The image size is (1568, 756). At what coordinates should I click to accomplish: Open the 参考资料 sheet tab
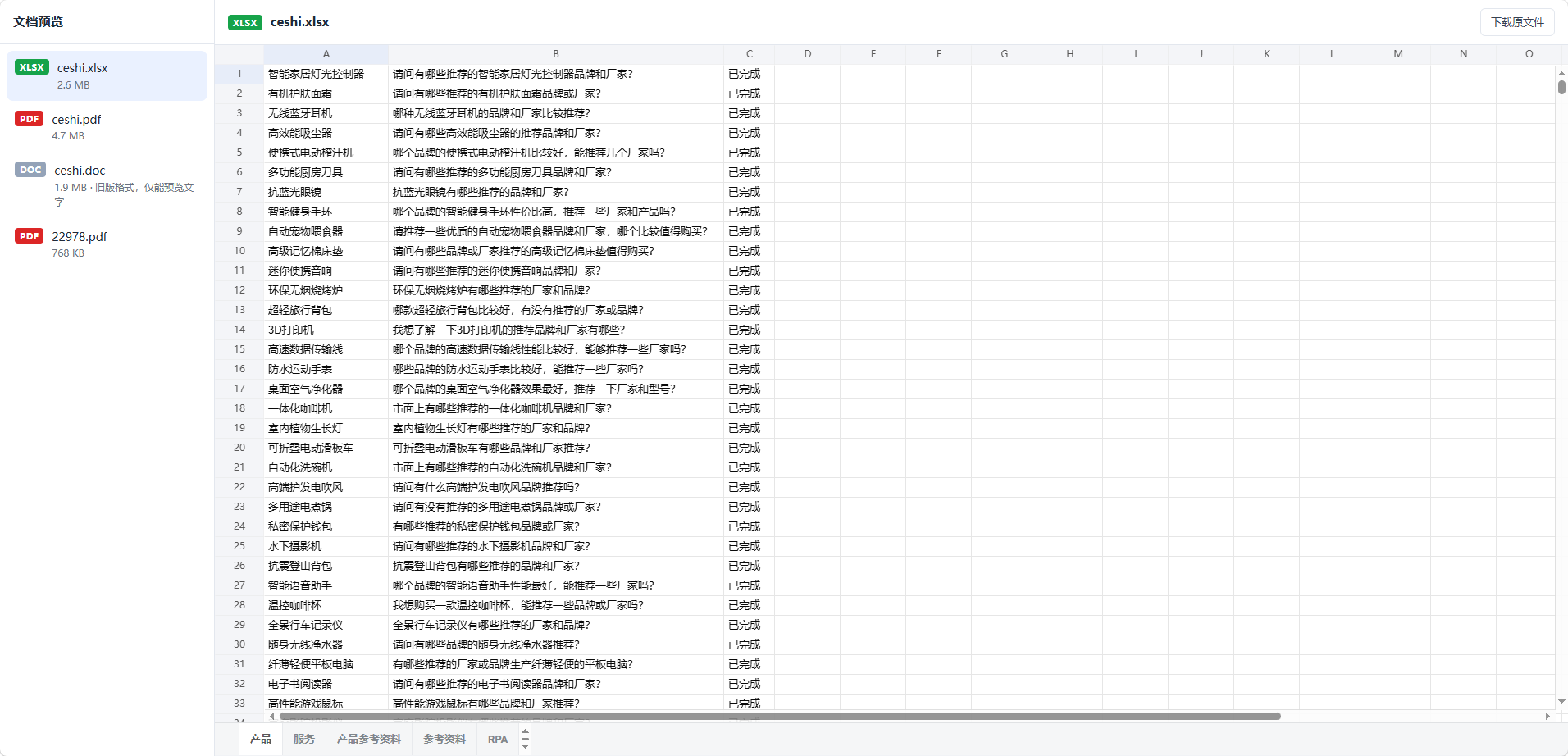444,739
